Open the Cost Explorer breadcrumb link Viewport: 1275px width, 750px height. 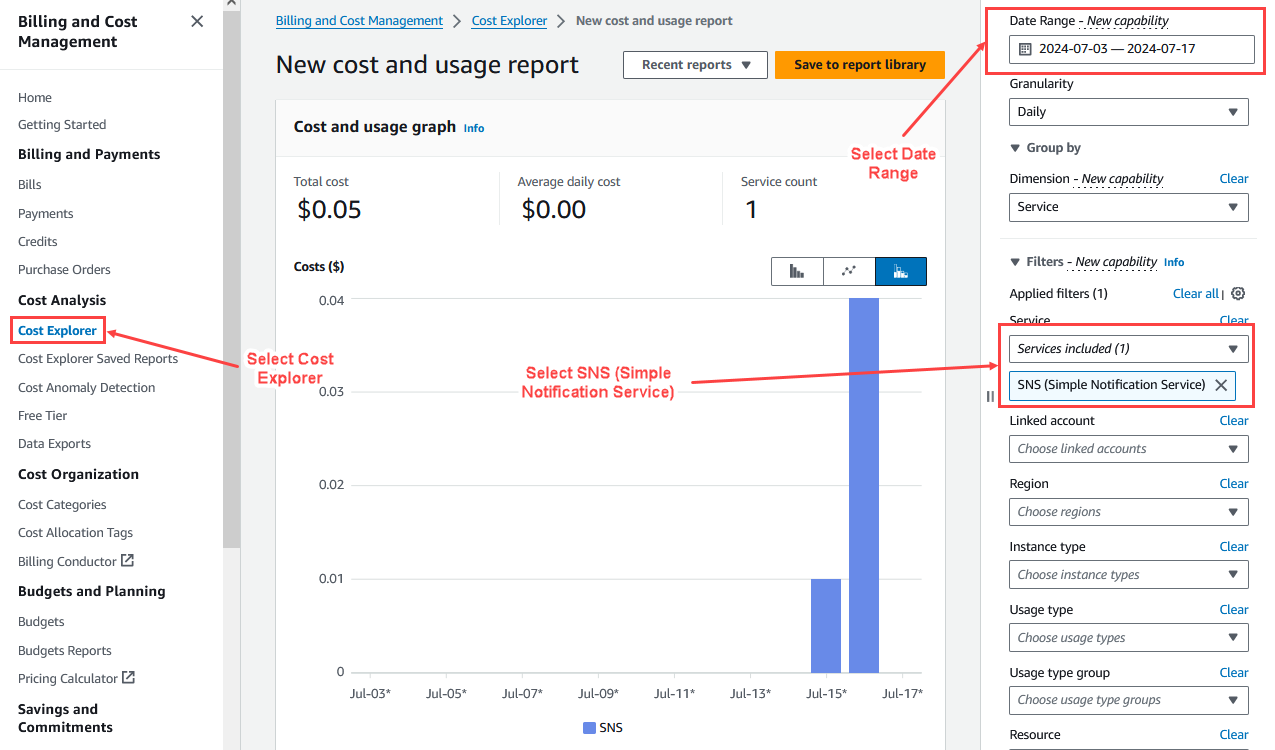click(509, 20)
